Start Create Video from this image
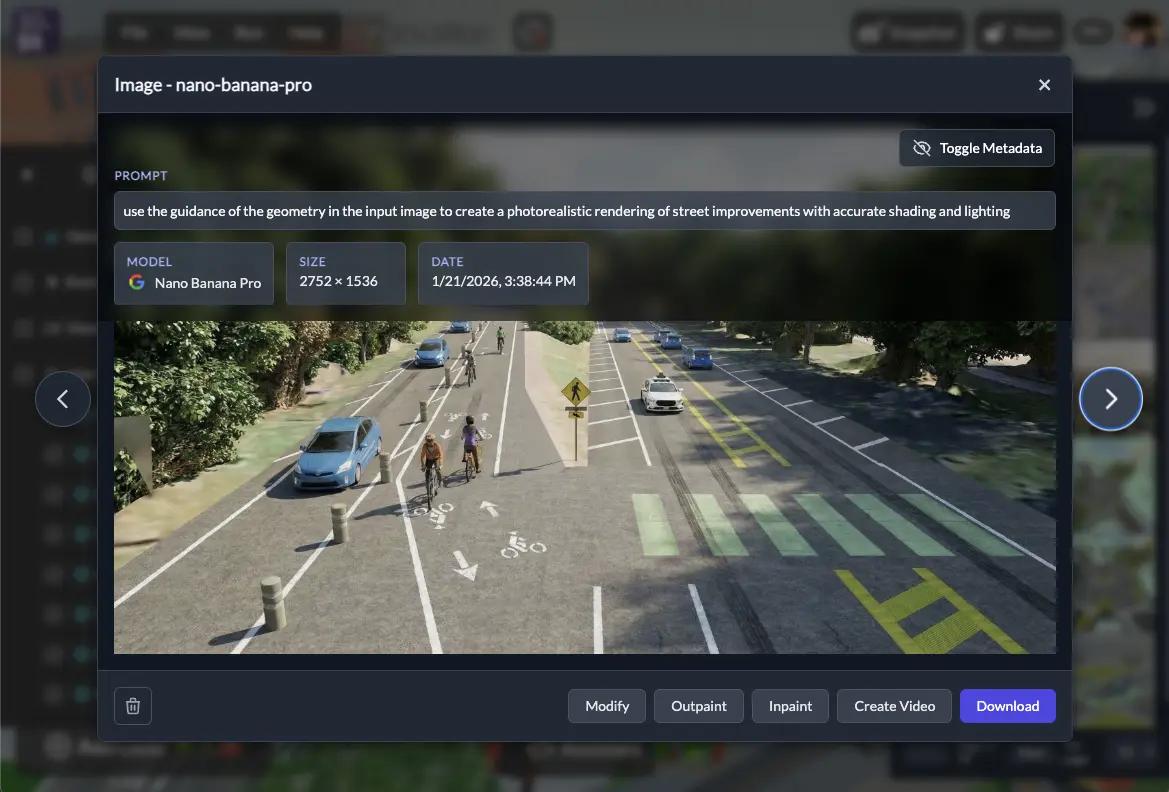The width and height of the screenshot is (1169, 792). [894, 706]
